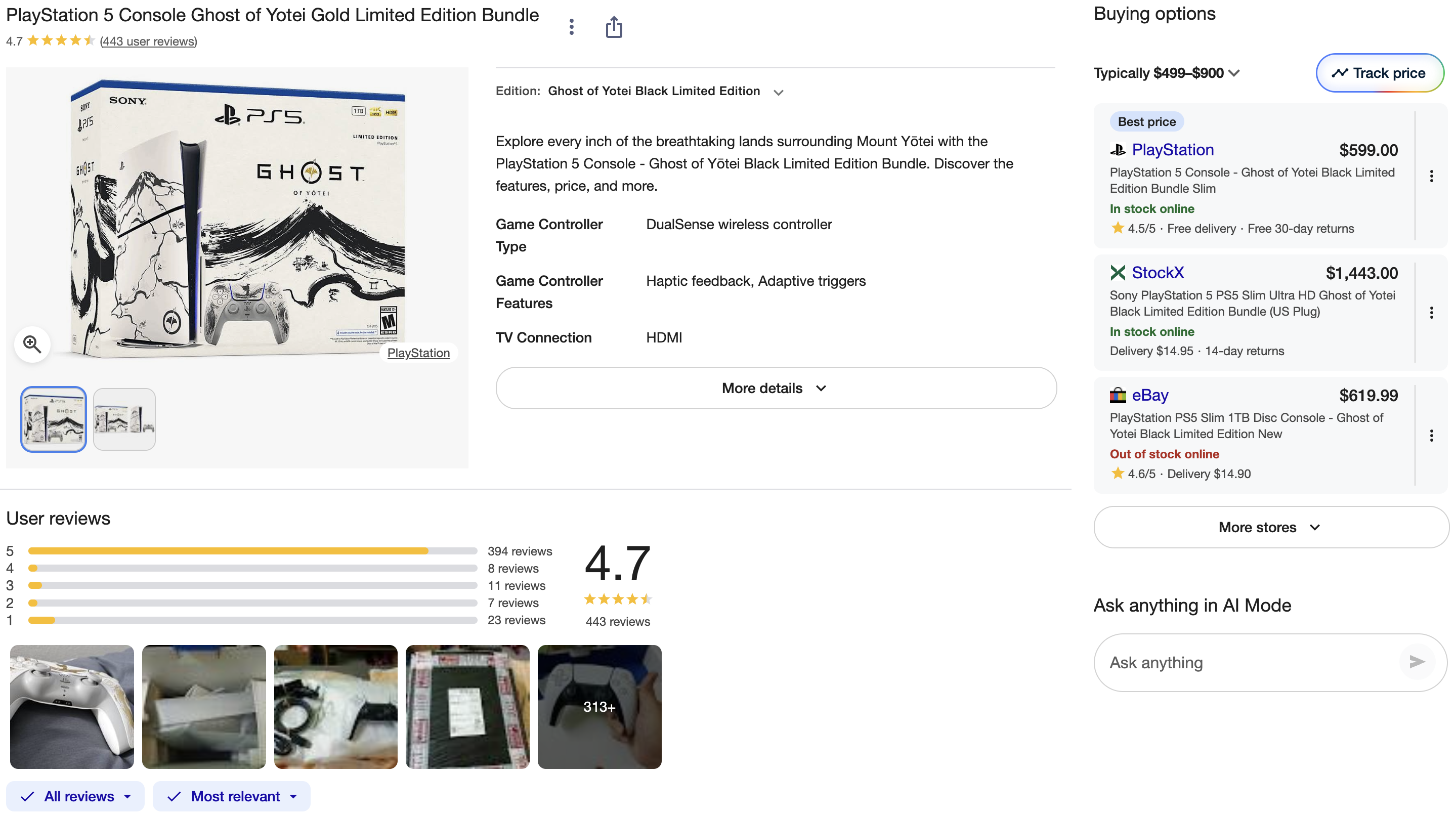Screen dimensions: 1456x817
Task: Toggle the All reviews filter chip
Action: [x=75, y=796]
